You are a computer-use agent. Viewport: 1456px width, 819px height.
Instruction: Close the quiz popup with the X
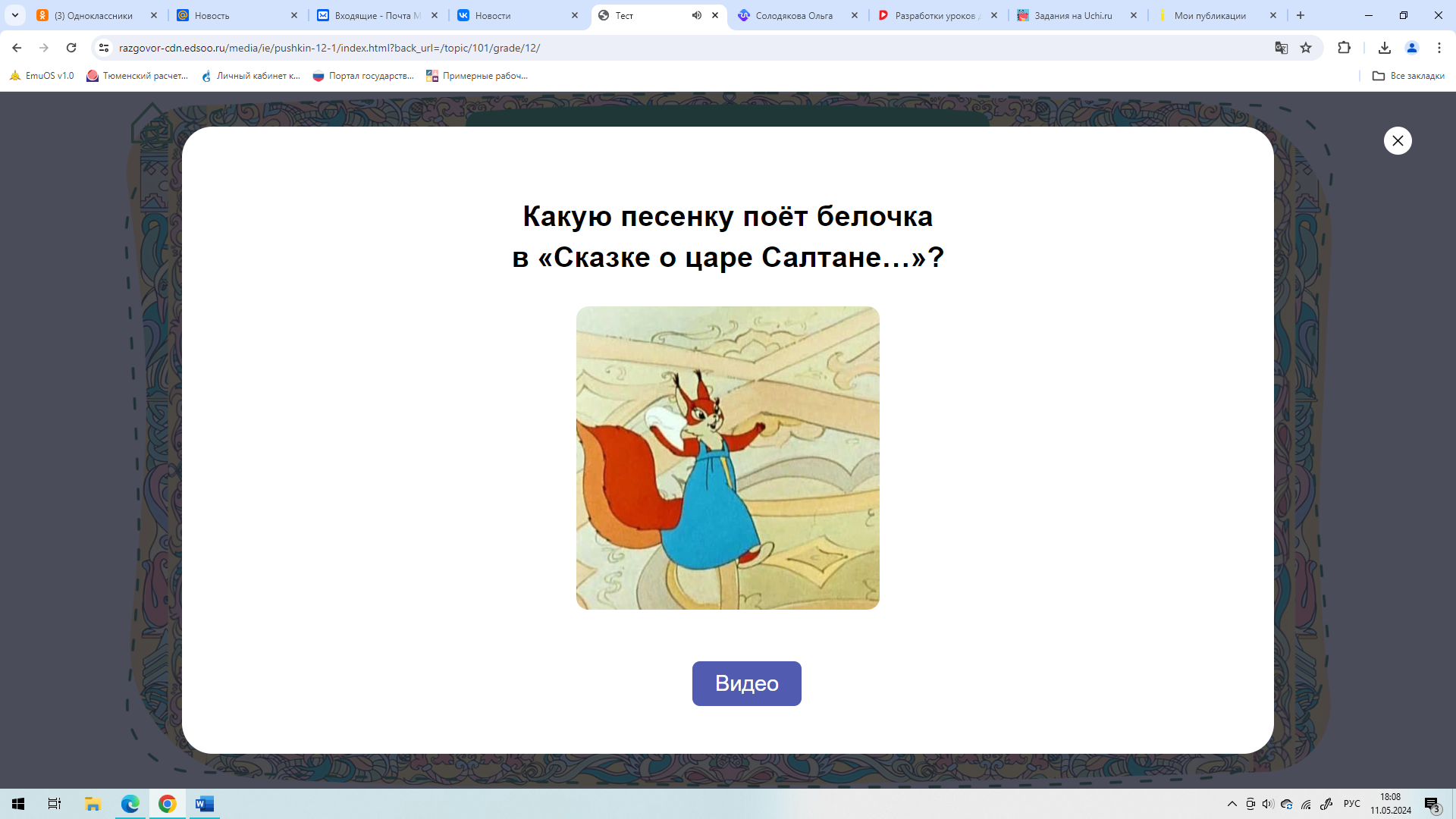(1398, 140)
